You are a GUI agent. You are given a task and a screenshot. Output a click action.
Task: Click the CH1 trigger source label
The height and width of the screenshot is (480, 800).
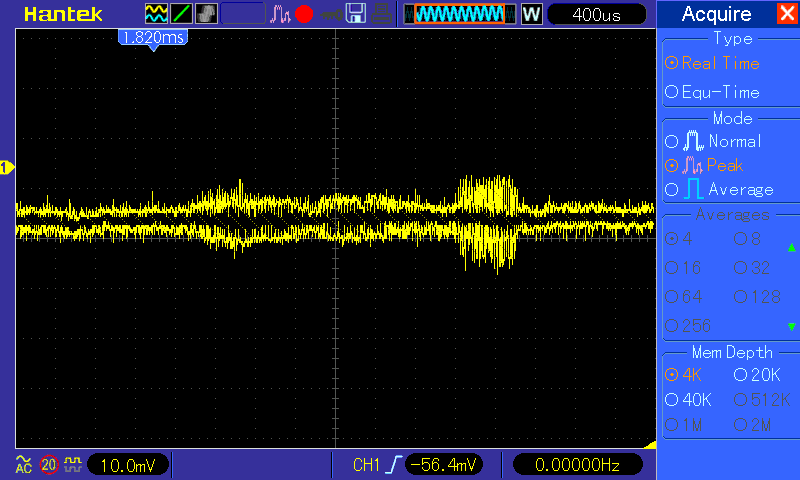pos(366,465)
